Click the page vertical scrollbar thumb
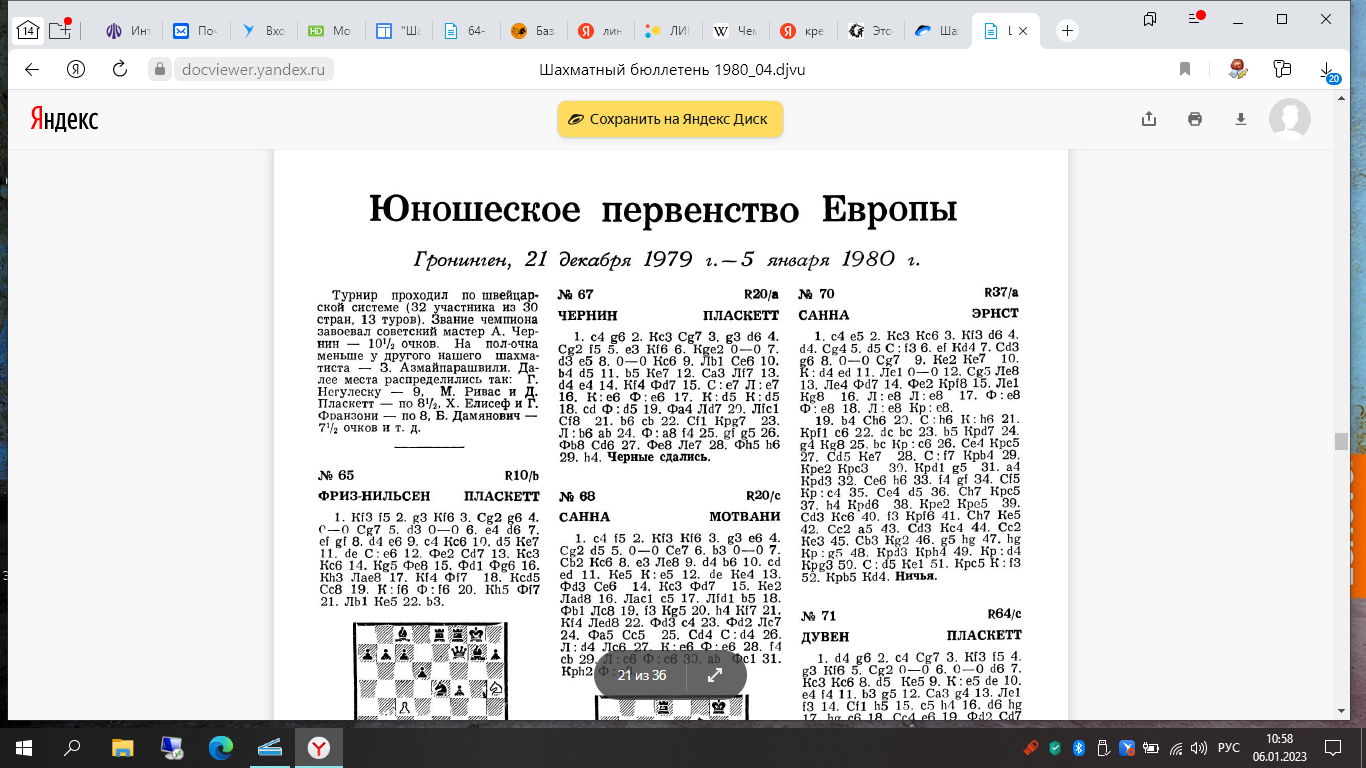The height and width of the screenshot is (768, 1366). (x=1341, y=441)
